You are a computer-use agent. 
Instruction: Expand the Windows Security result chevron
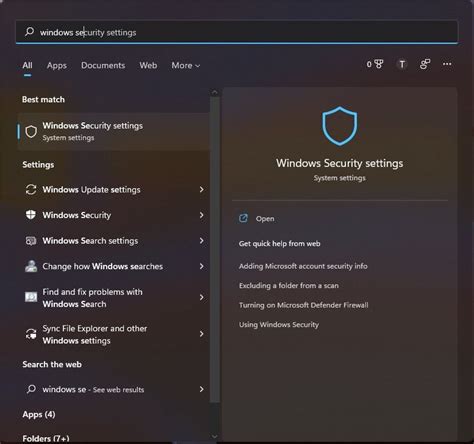[201, 215]
